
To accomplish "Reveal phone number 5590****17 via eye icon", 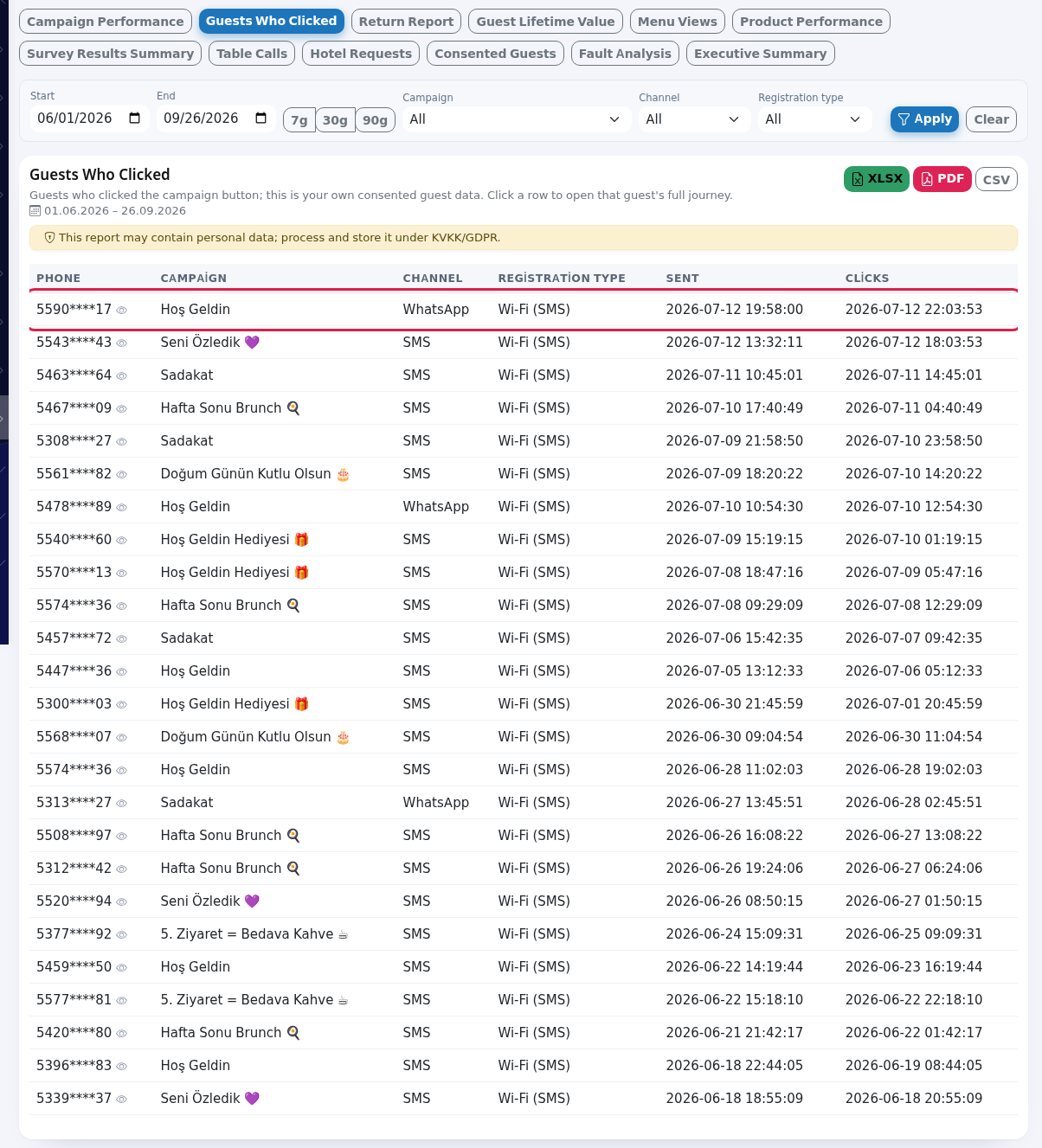I will pyautogui.click(x=122, y=311).
